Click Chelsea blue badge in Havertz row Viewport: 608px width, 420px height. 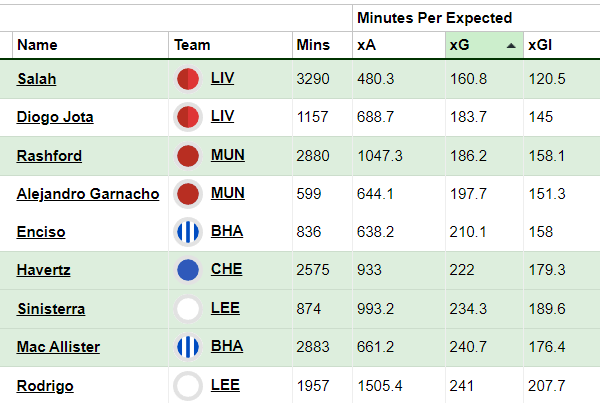[x=188, y=270]
